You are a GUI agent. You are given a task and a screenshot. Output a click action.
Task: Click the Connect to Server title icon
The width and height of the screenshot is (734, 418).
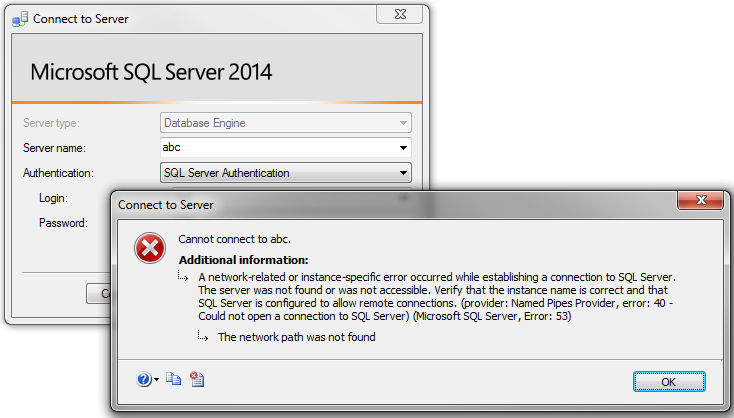pyautogui.click(x=20, y=19)
